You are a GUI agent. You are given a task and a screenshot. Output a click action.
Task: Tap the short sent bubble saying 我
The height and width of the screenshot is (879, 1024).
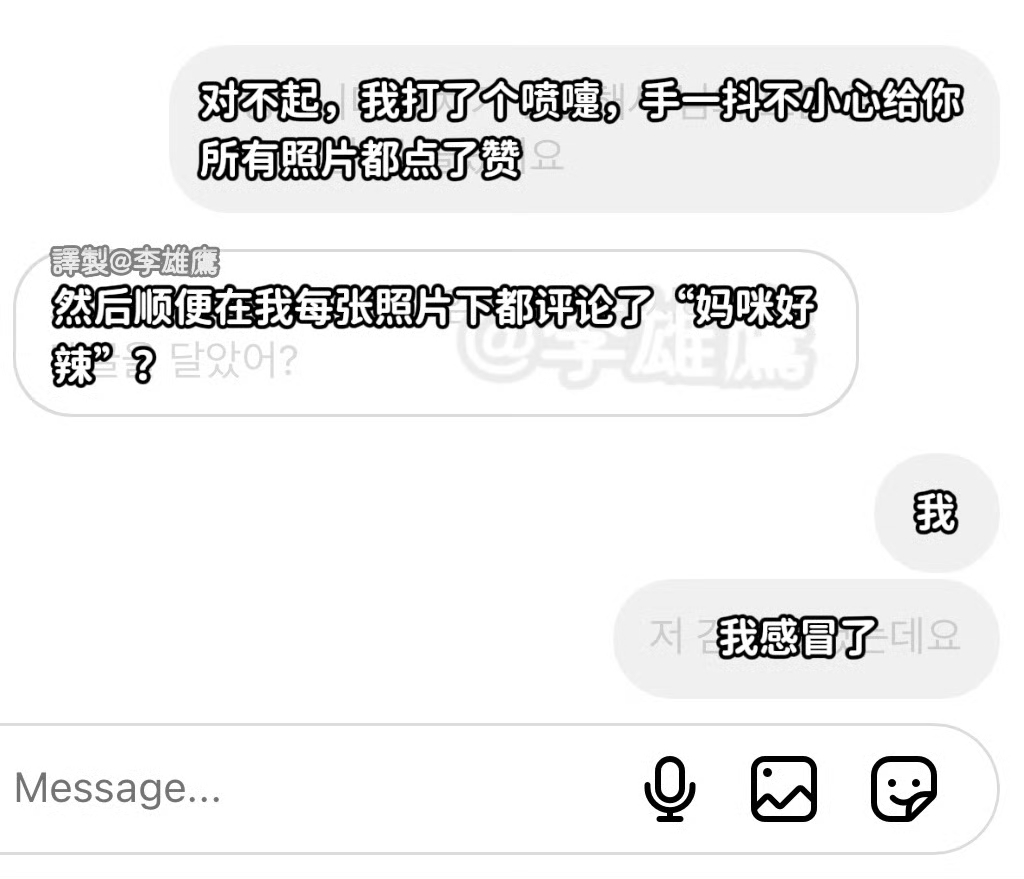click(936, 513)
